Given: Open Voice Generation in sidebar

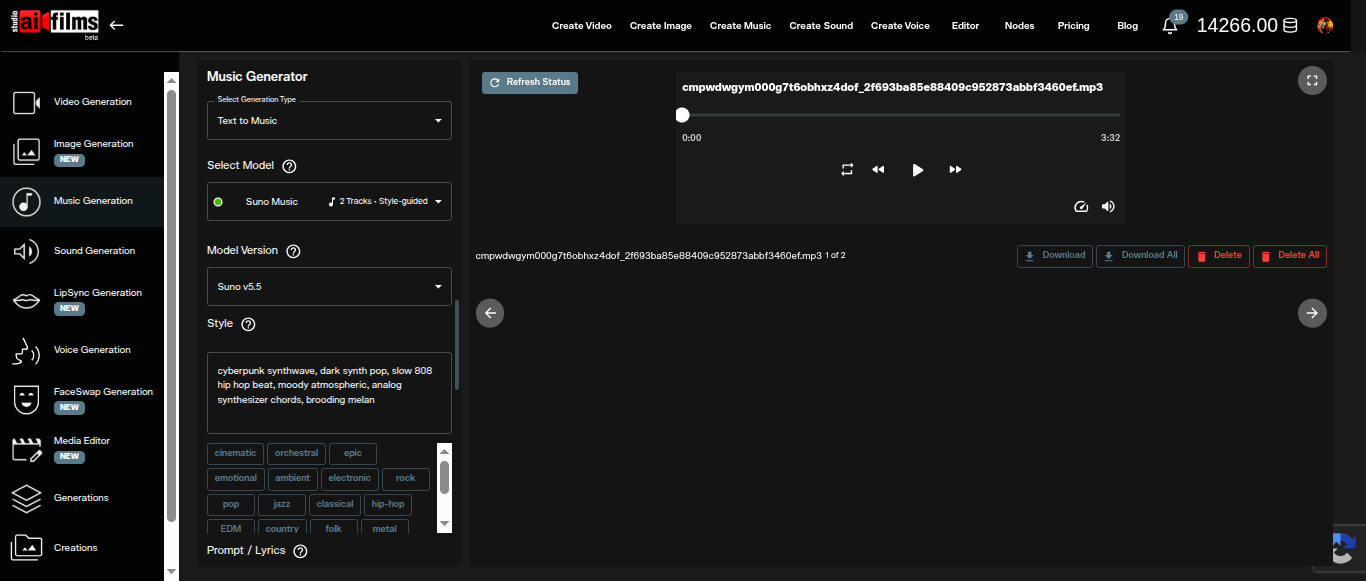Looking at the screenshot, I should [x=82, y=350].
